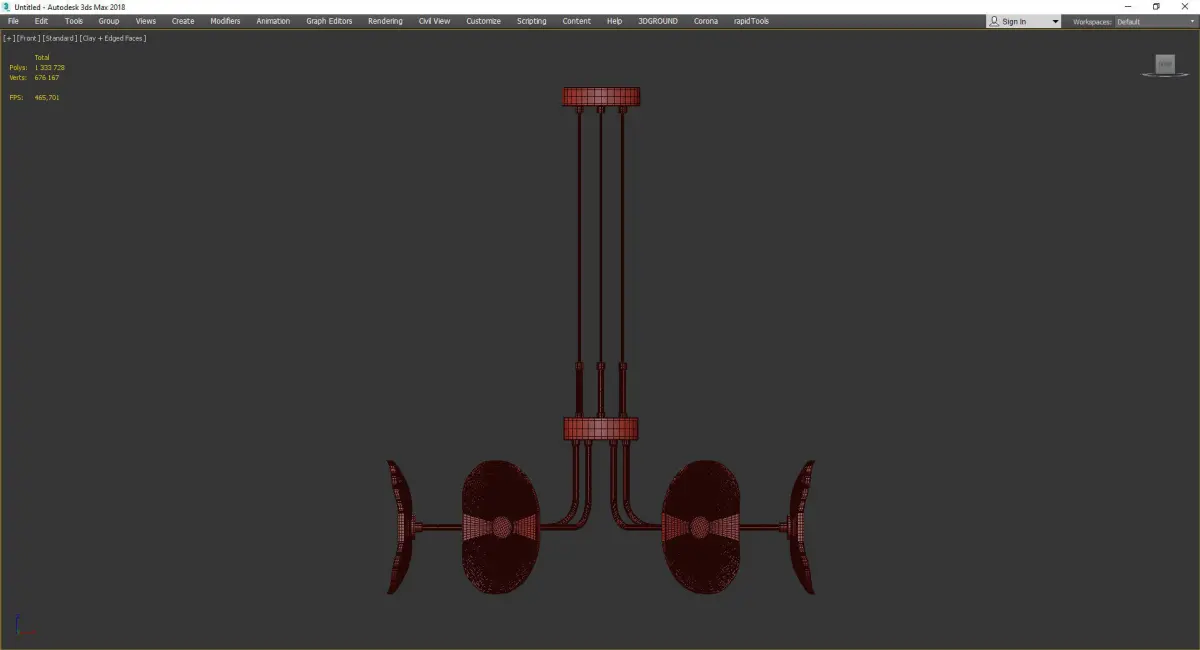This screenshot has width=1200, height=650.
Task: Open the Create menu
Action: pos(183,21)
